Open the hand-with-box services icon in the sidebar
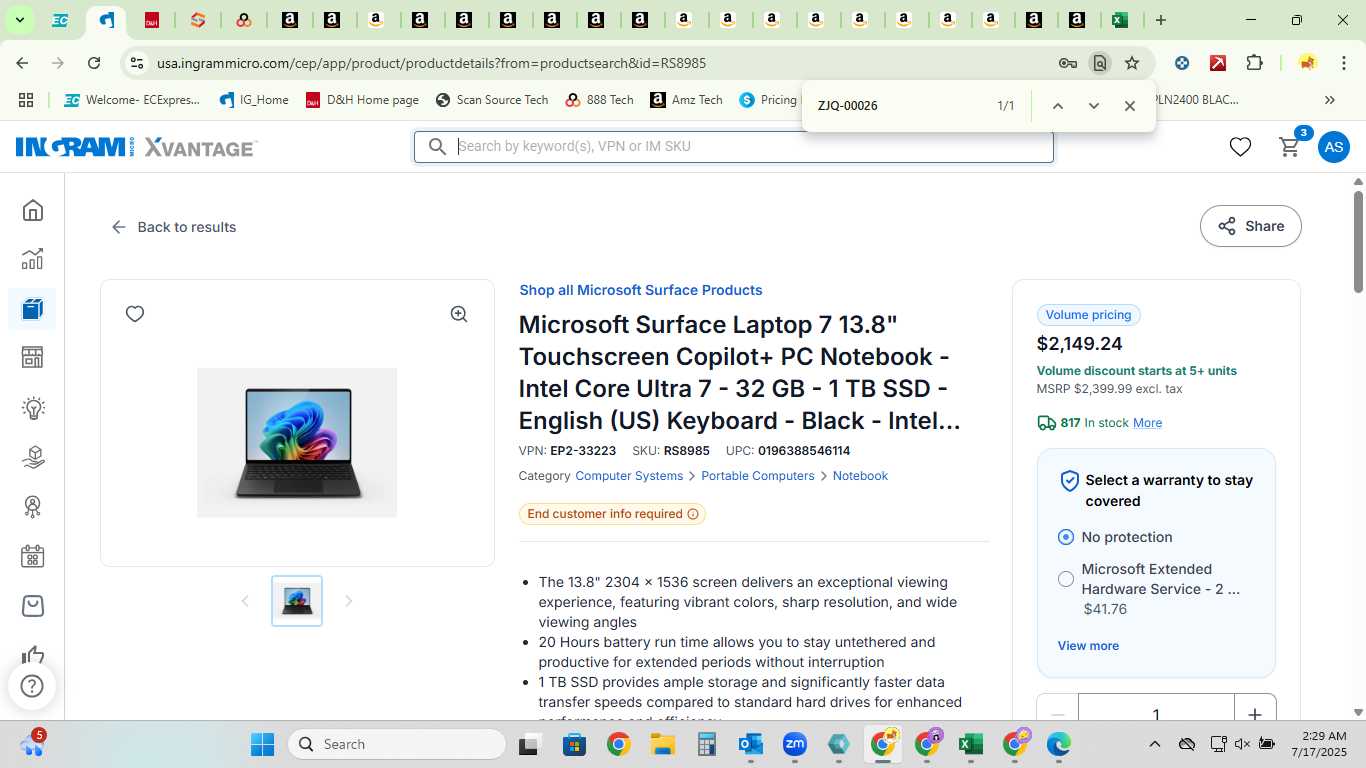This screenshot has height=768, width=1366. tap(33, 457)
